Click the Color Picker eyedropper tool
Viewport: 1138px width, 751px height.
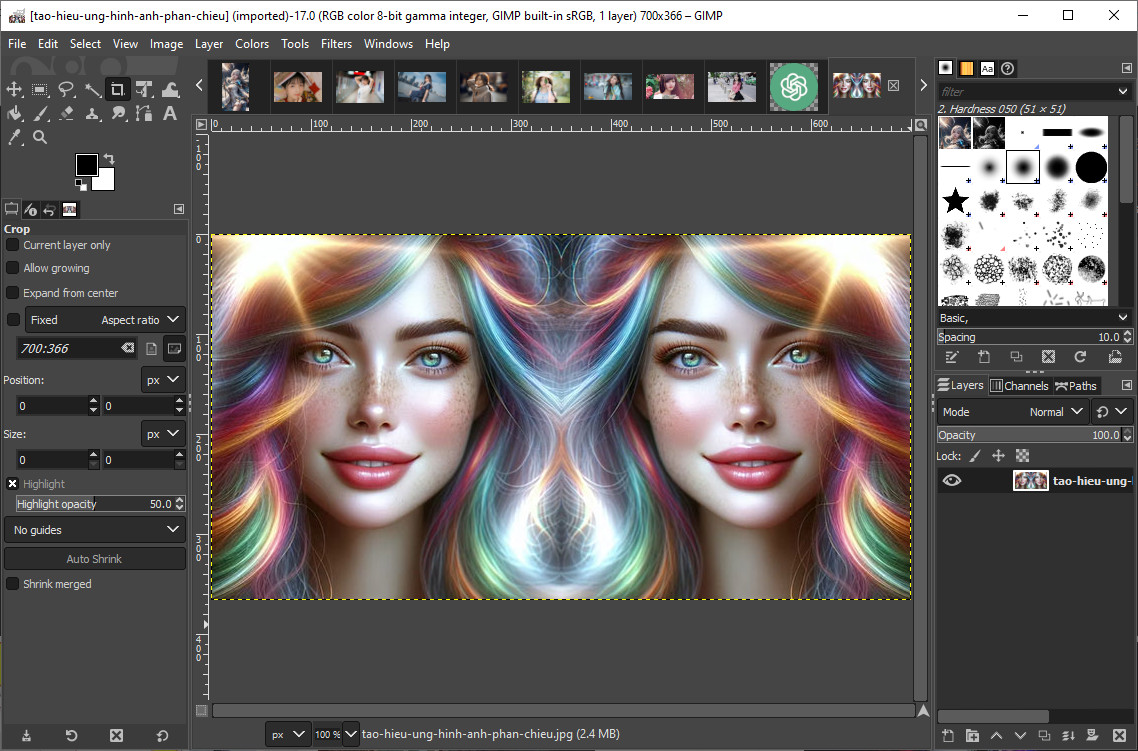pos(14,137)
